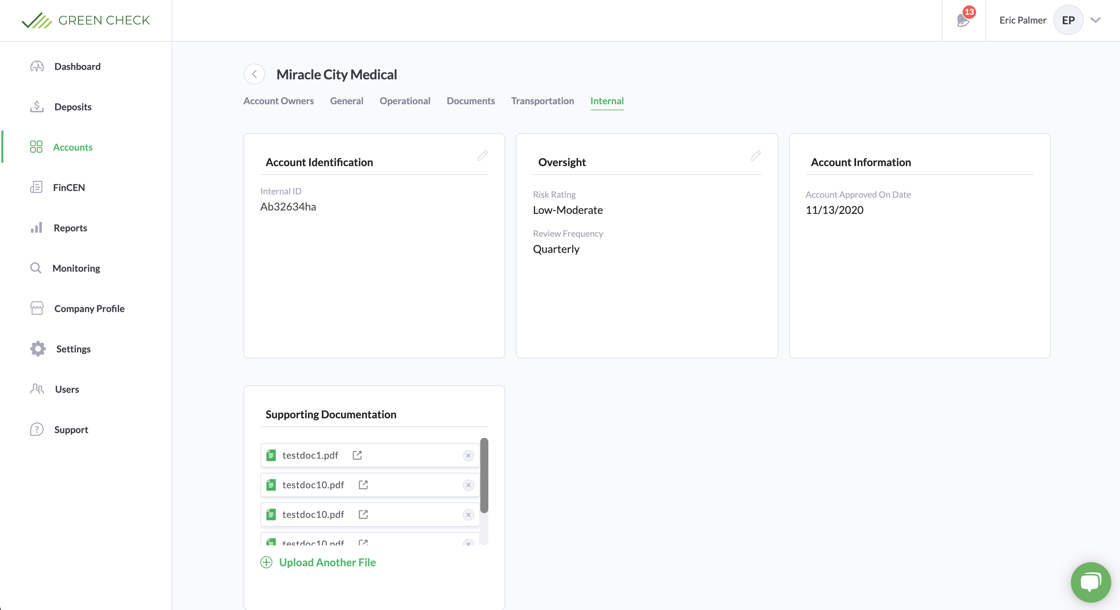1120x610 pixels.
Task: Open the first testdoc10.pdf external link icon
Action: tap(363, 484)
